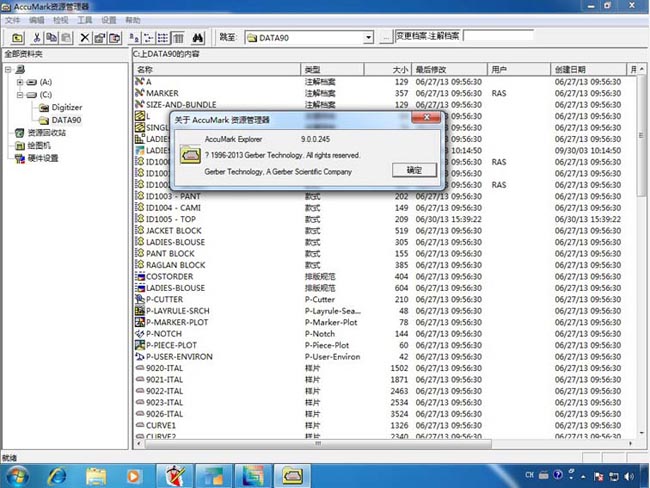Collapse the (C:) drive node
Image resolution: width=650 pixels, height=488 pixels.
point(20,95)
